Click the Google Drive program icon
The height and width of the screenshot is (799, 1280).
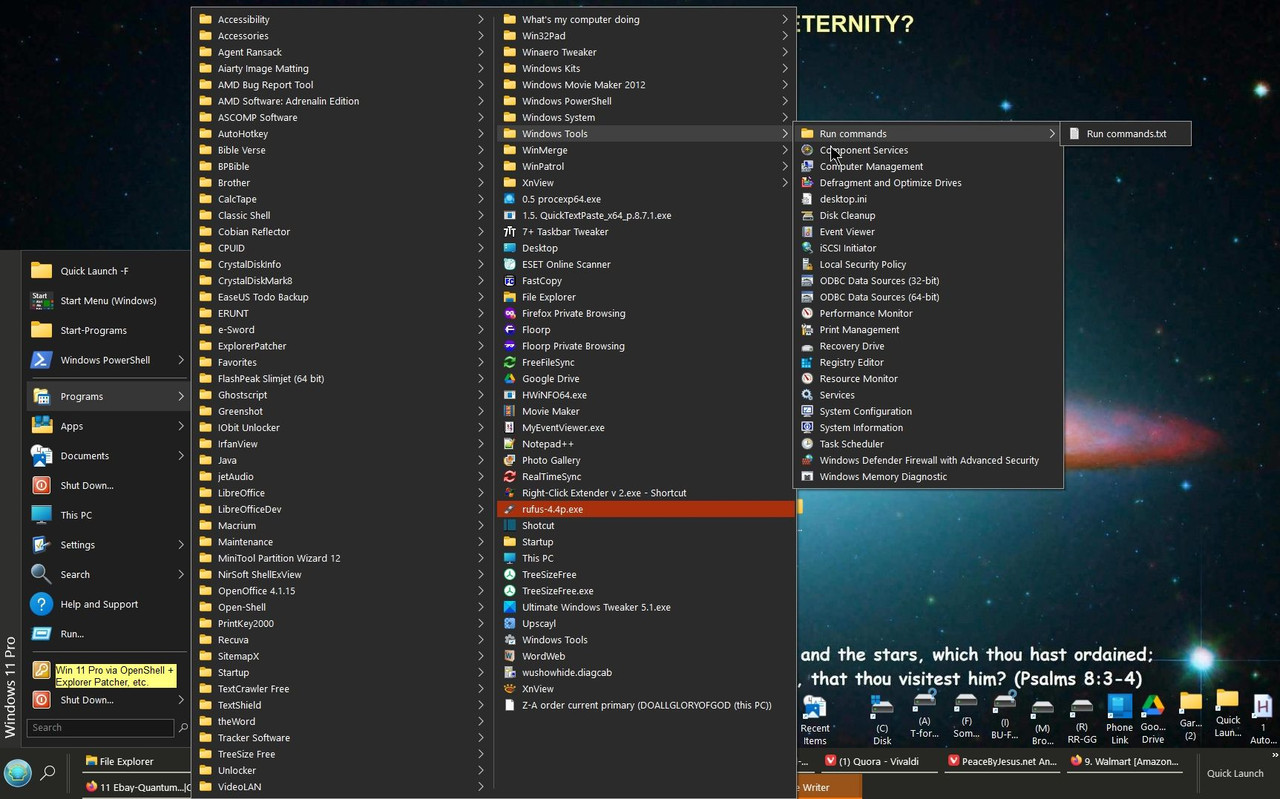[x=510, y=378]
